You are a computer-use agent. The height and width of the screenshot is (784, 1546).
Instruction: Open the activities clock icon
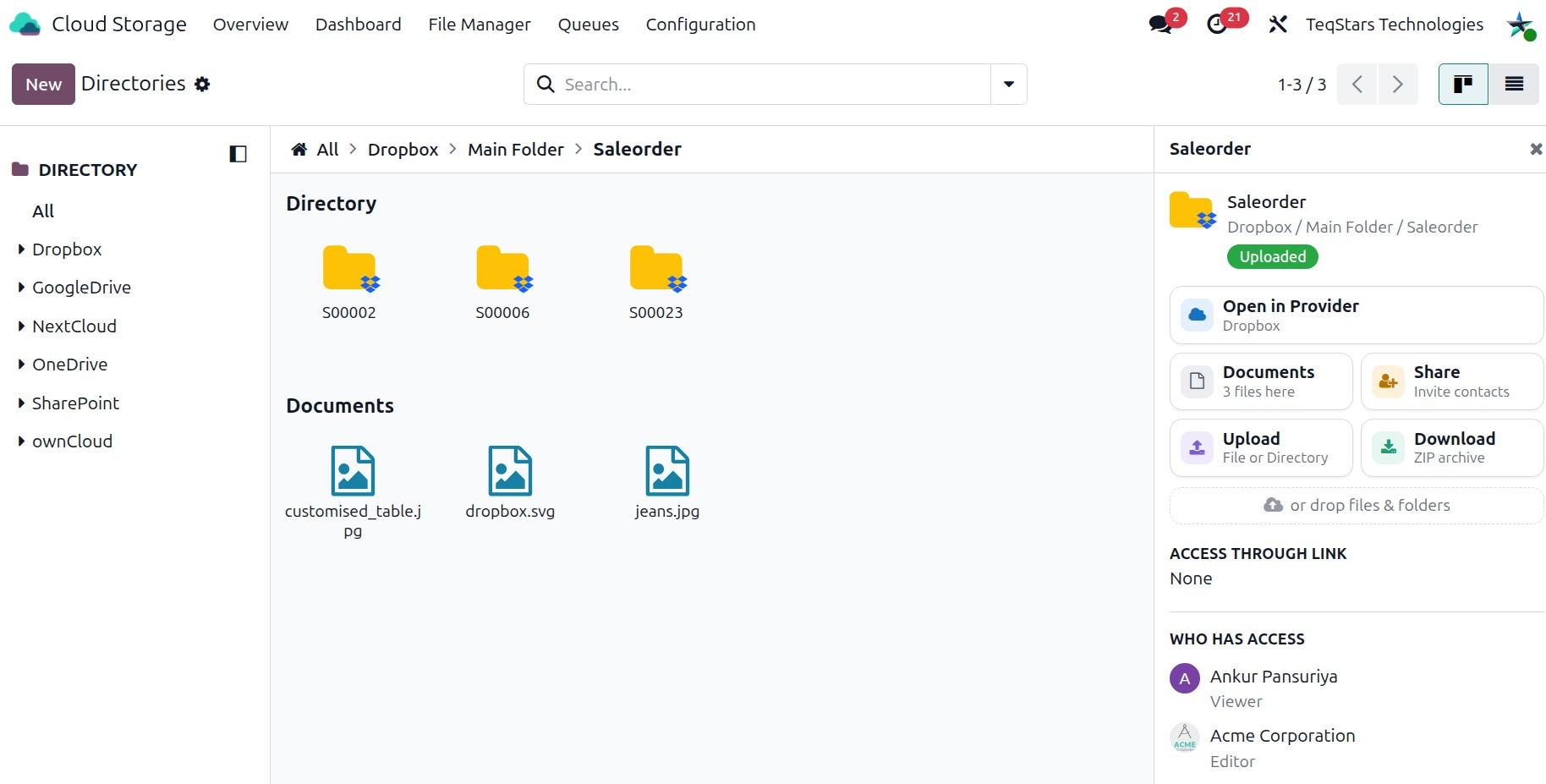pos(1217,25)
